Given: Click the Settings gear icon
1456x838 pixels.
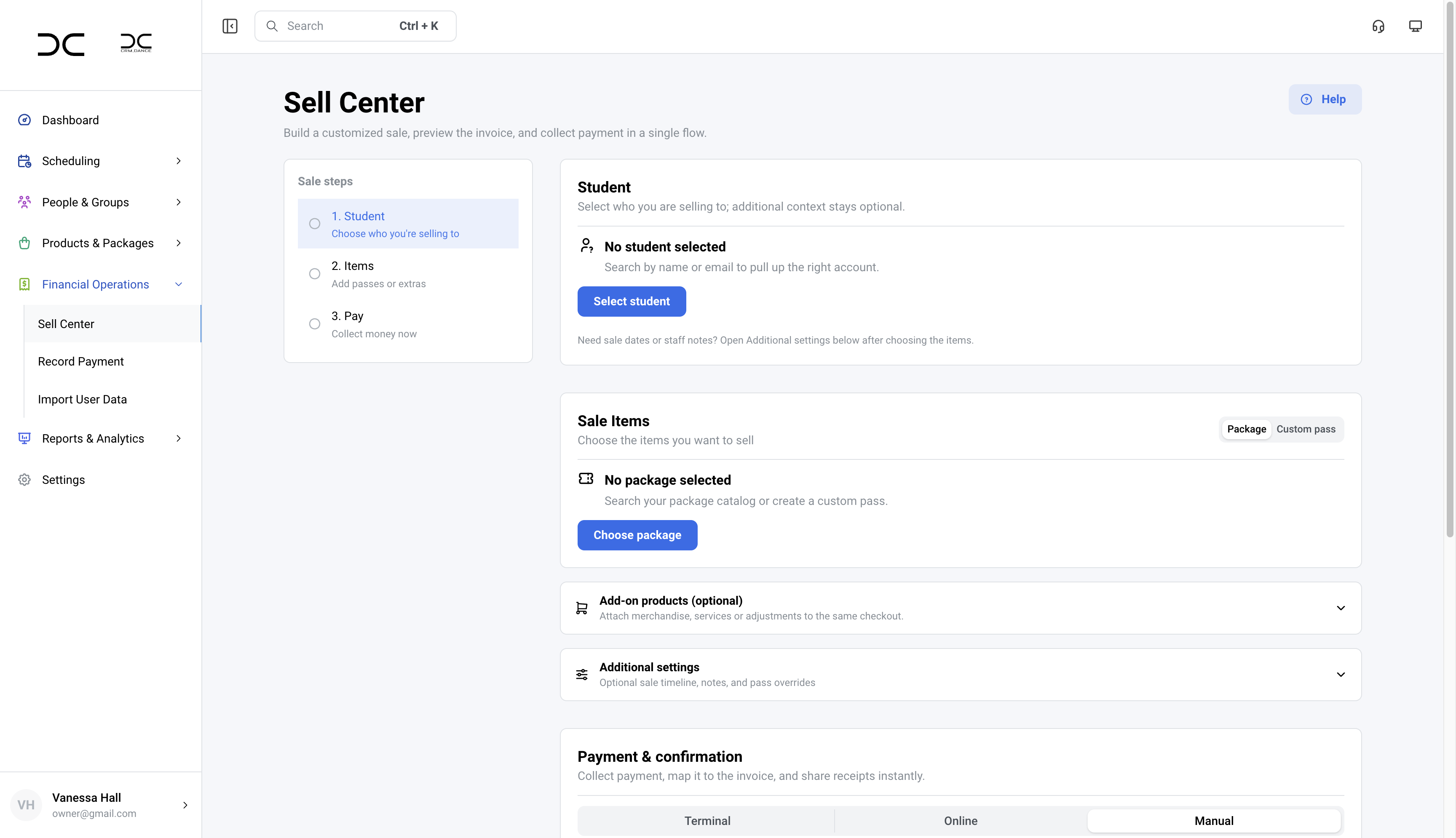Looking at the screenshot, I should (24, 480).
